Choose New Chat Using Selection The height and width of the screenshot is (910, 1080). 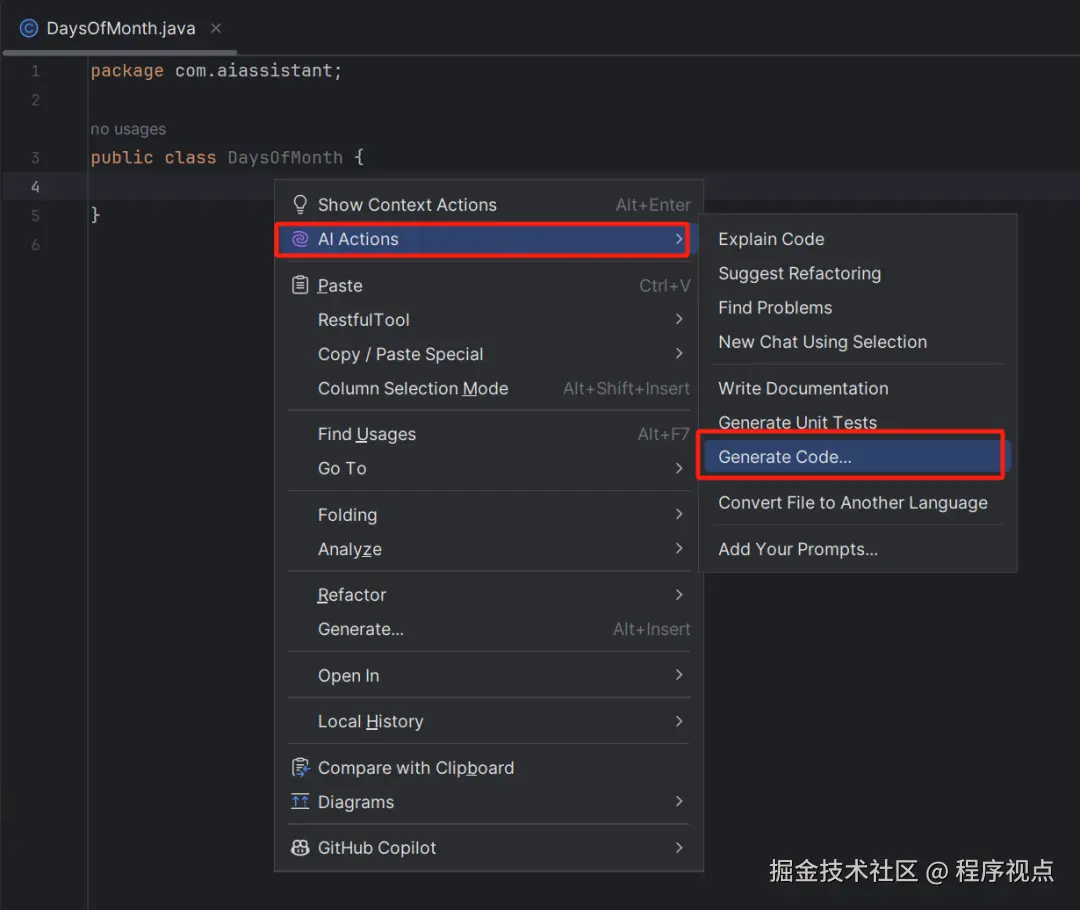(858, 342)
